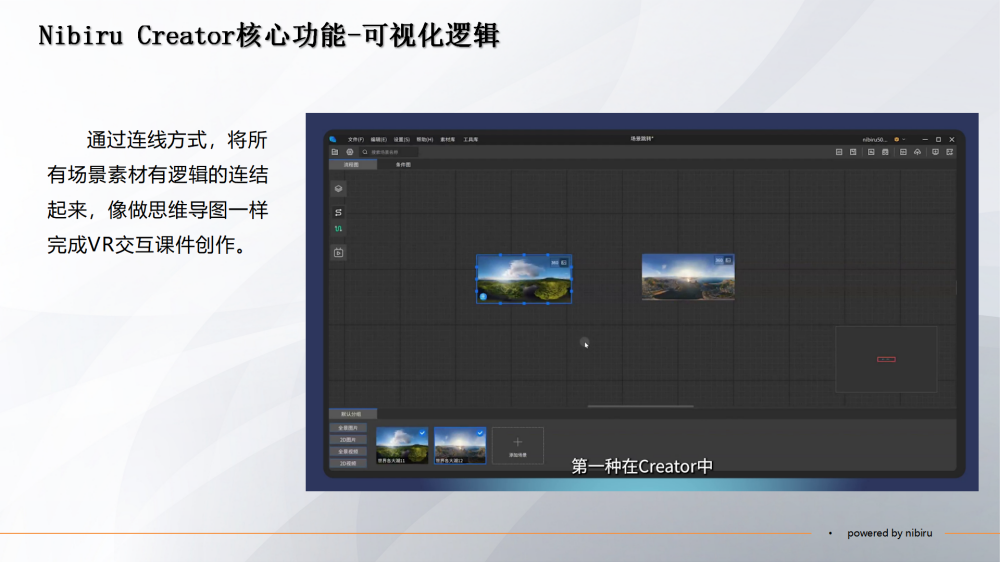The height and width of the screenshot is (562, 1000).
Task: Click the last icon in right toolbar
Action: [950, 152]
